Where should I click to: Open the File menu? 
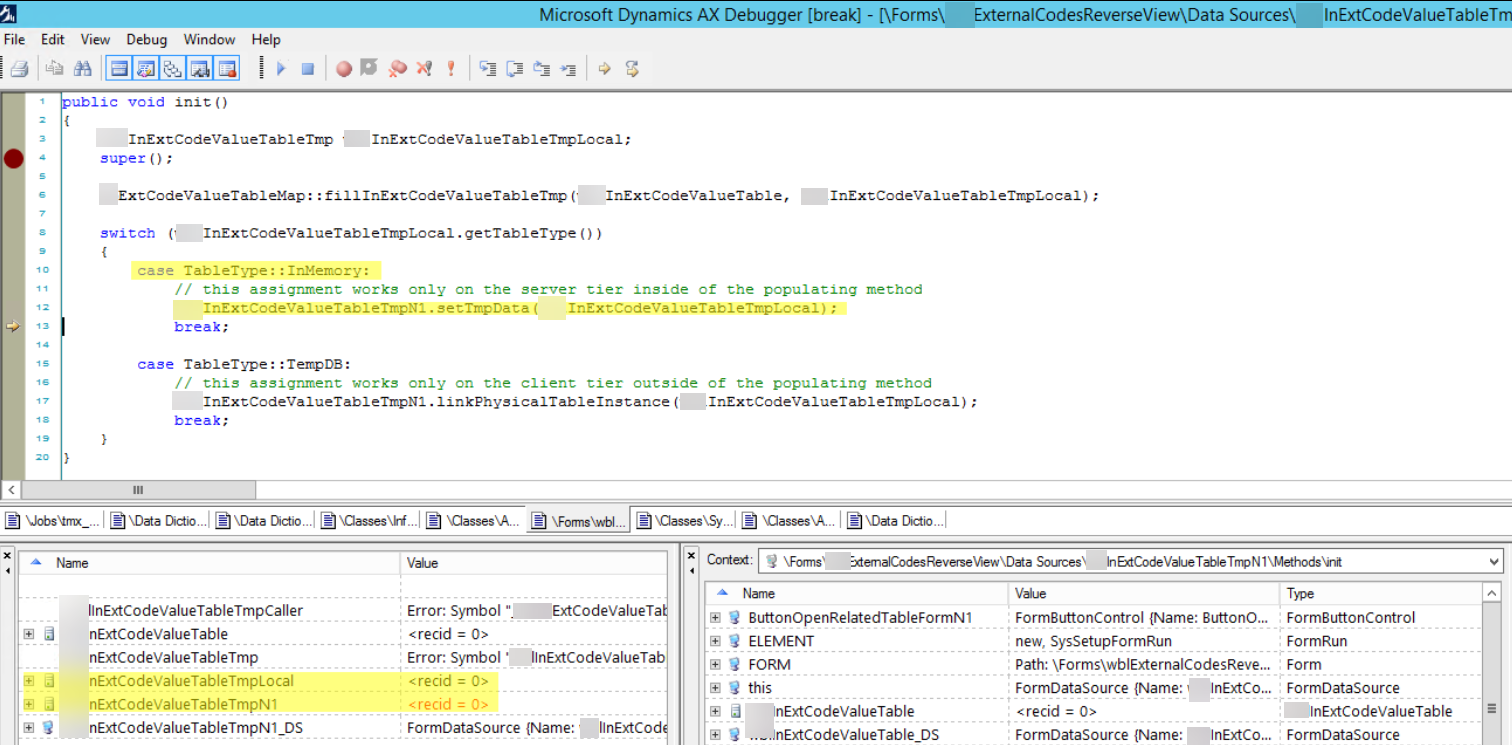click(x=15, y=40)
